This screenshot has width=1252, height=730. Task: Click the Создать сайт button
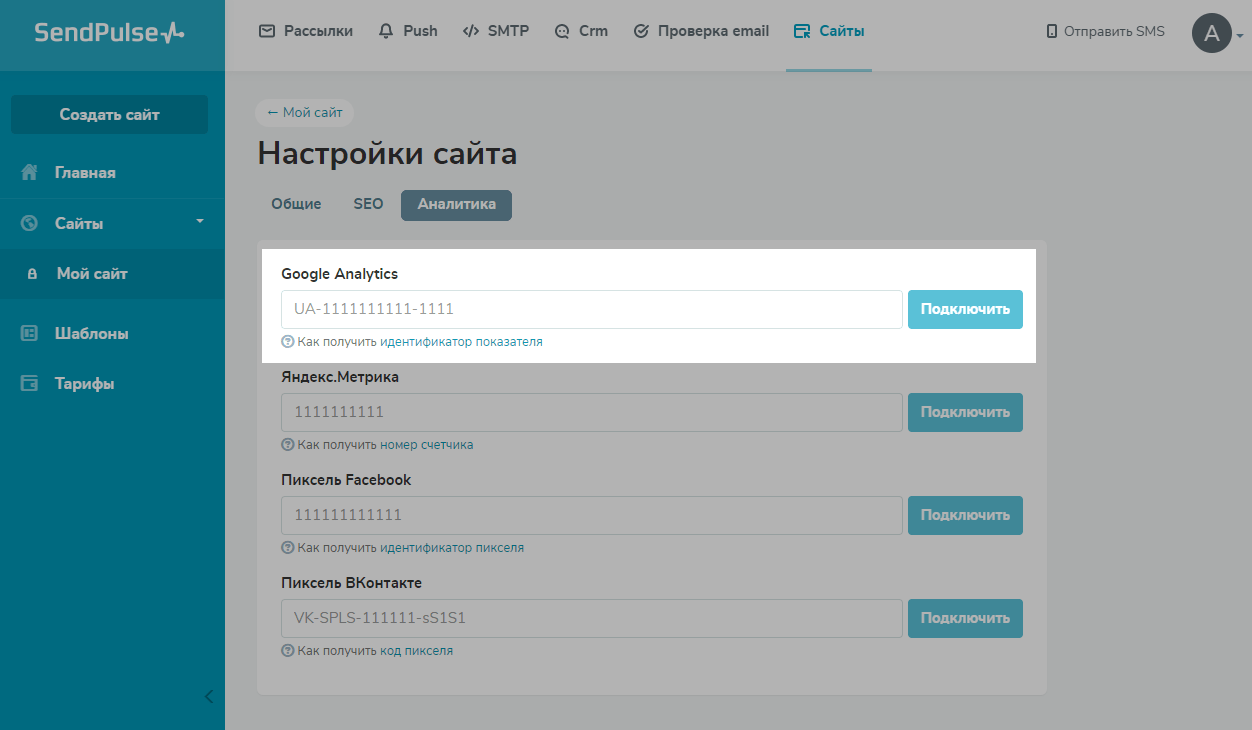tap(109, 114)
